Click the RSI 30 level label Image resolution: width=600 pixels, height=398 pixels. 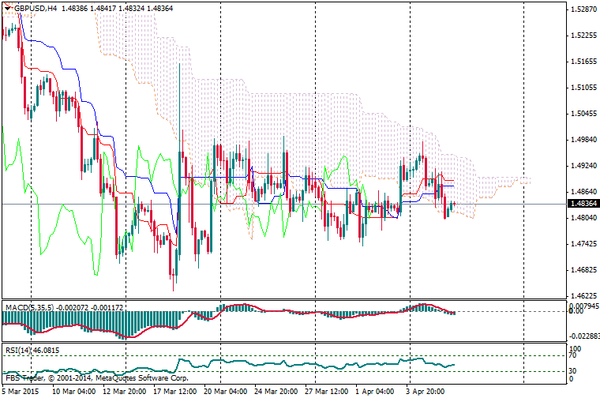pyautogui.click(x=573, y=371)
